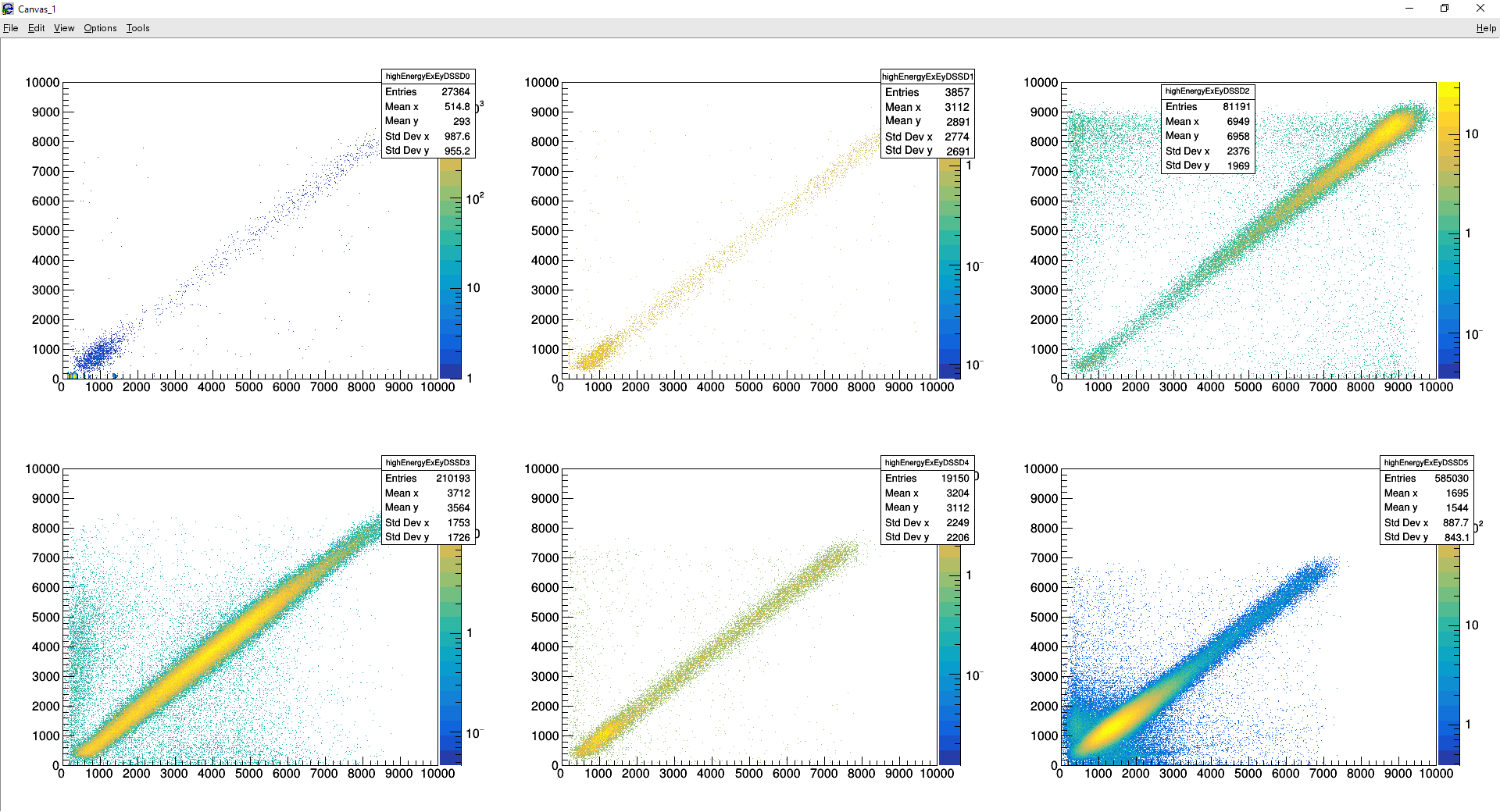Click Std Dev x value 2376 in DSSD2 stats

1238,151
